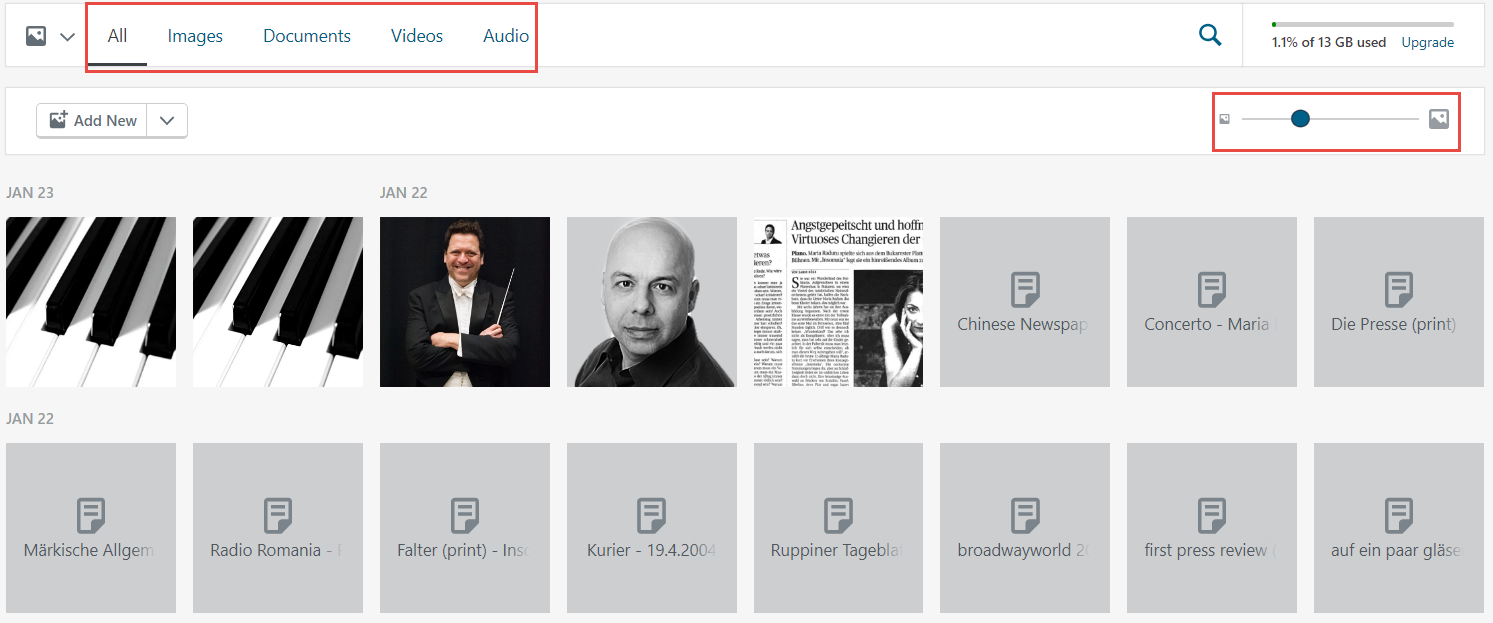Click the search magnifier icon

(1210, 36)
